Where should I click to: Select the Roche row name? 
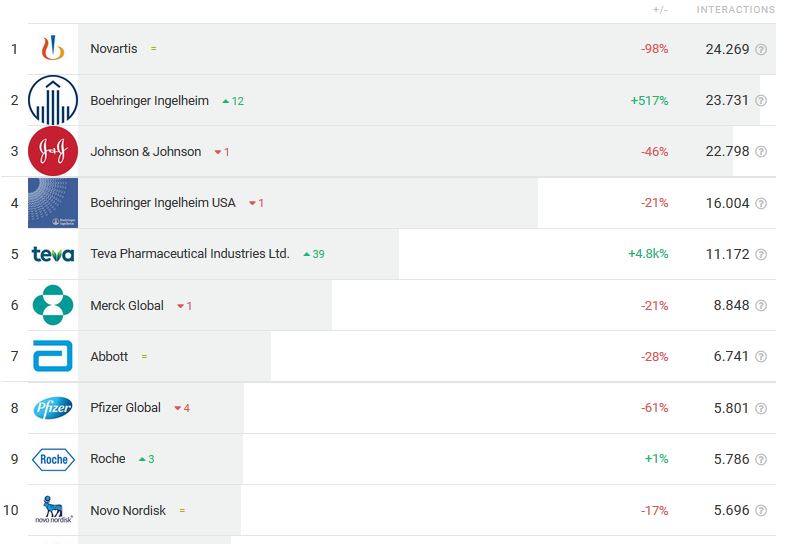(x=108, y=459)
